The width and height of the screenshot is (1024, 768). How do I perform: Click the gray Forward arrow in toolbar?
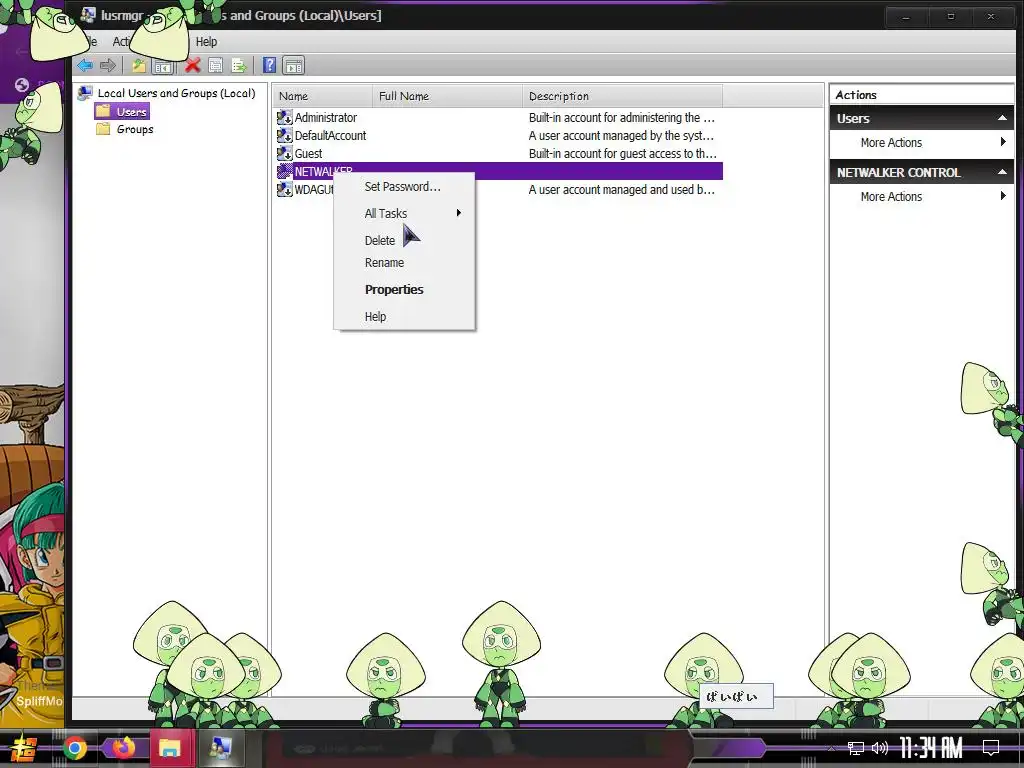(108, 65)
